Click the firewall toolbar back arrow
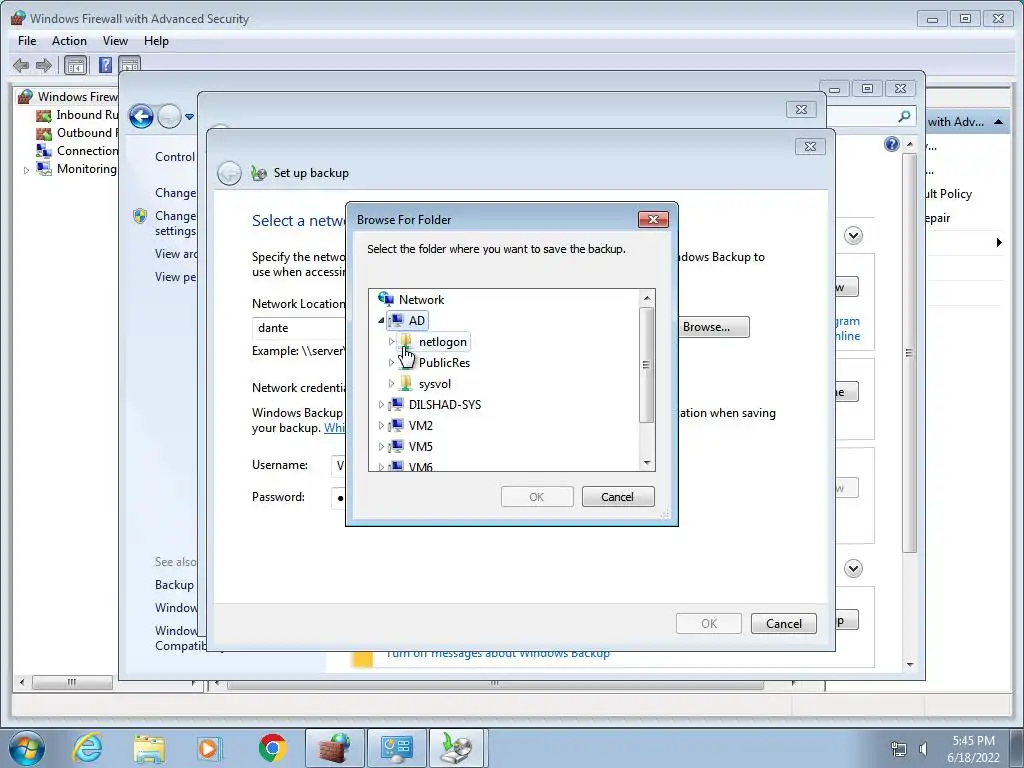 (21, 65)
